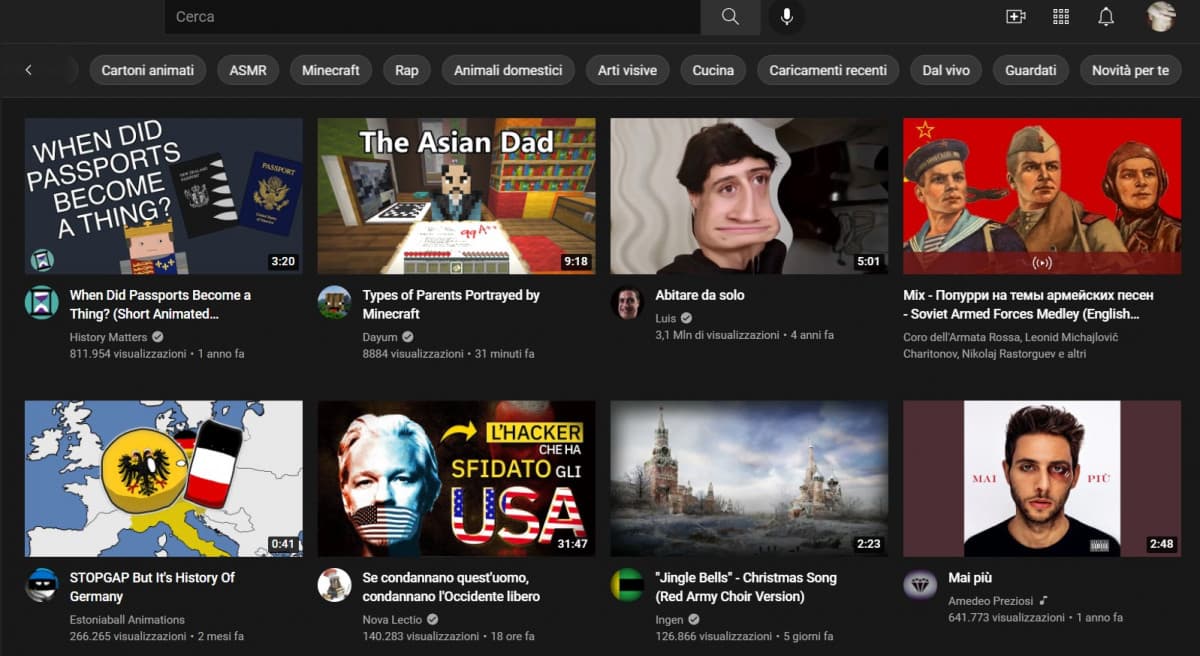Click the 126.866 visualizzazioni text
This screenshot has height=656, width=1200.
[714, 636]
